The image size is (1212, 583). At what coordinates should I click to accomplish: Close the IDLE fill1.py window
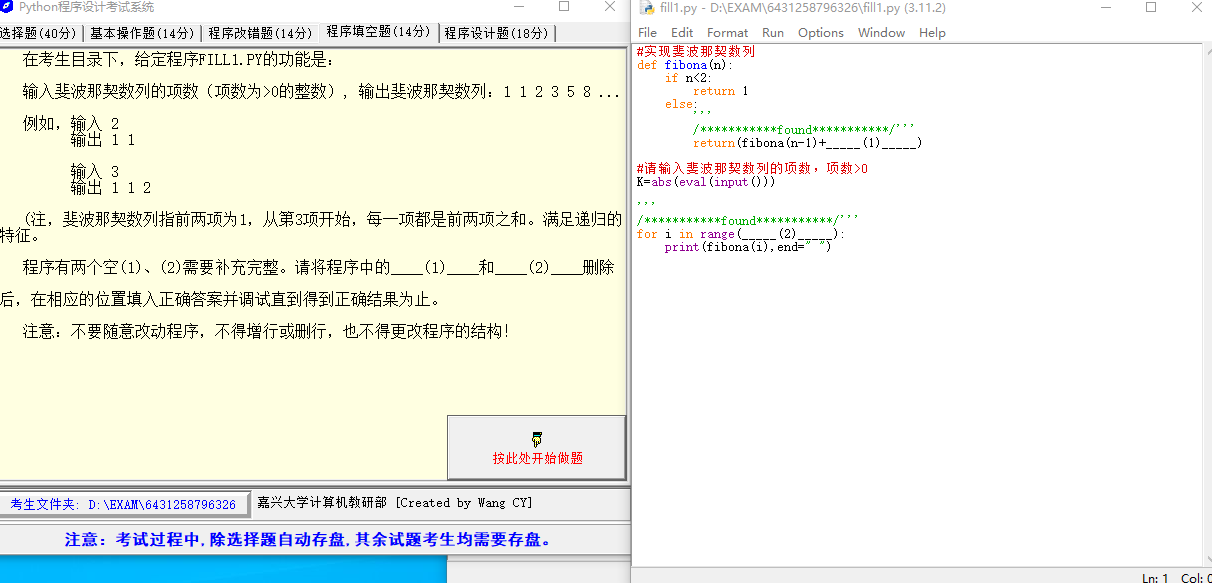(x=1196, y=7)
